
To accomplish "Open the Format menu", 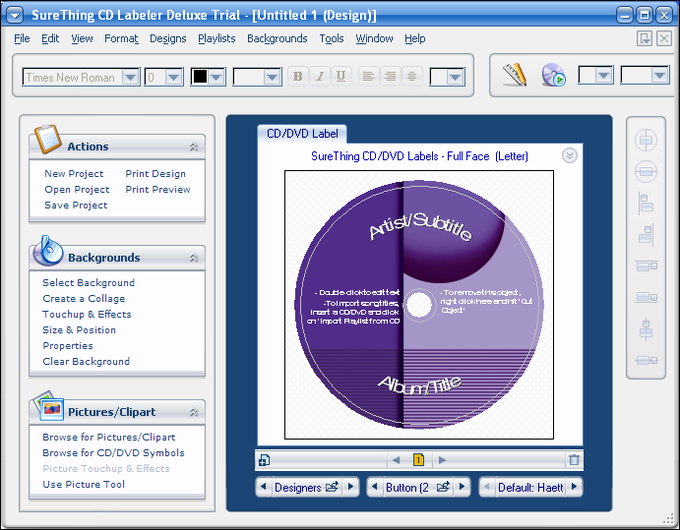I will click(121, 39).
